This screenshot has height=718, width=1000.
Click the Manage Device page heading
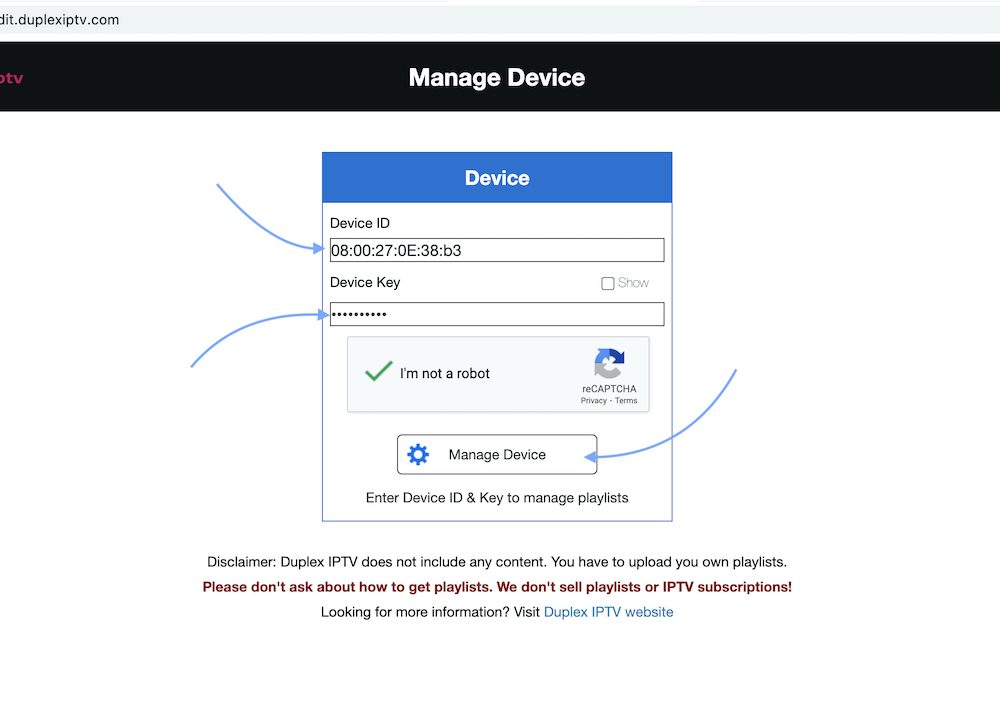coord(497,78)
